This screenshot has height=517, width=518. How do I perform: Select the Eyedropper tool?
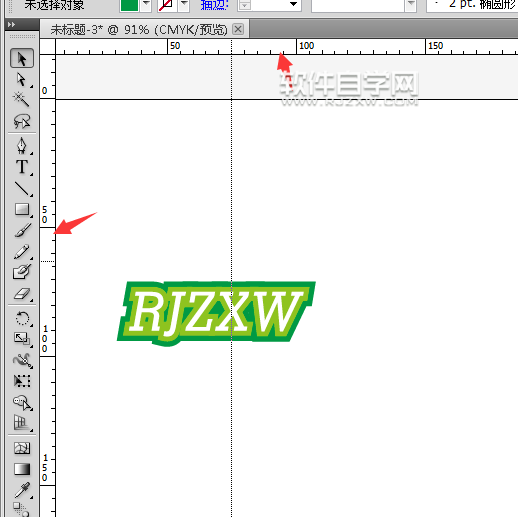[22, 490]
